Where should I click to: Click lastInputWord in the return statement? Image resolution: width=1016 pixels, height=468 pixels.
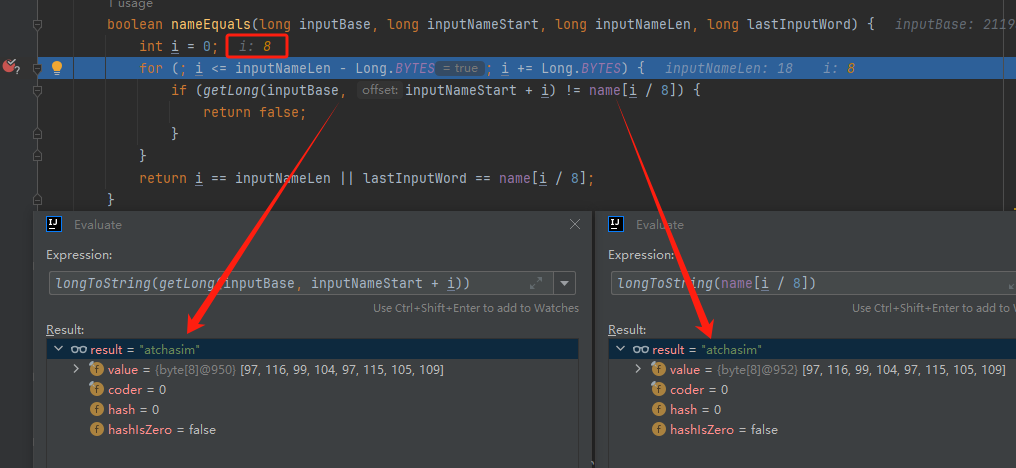pos(414,178)
